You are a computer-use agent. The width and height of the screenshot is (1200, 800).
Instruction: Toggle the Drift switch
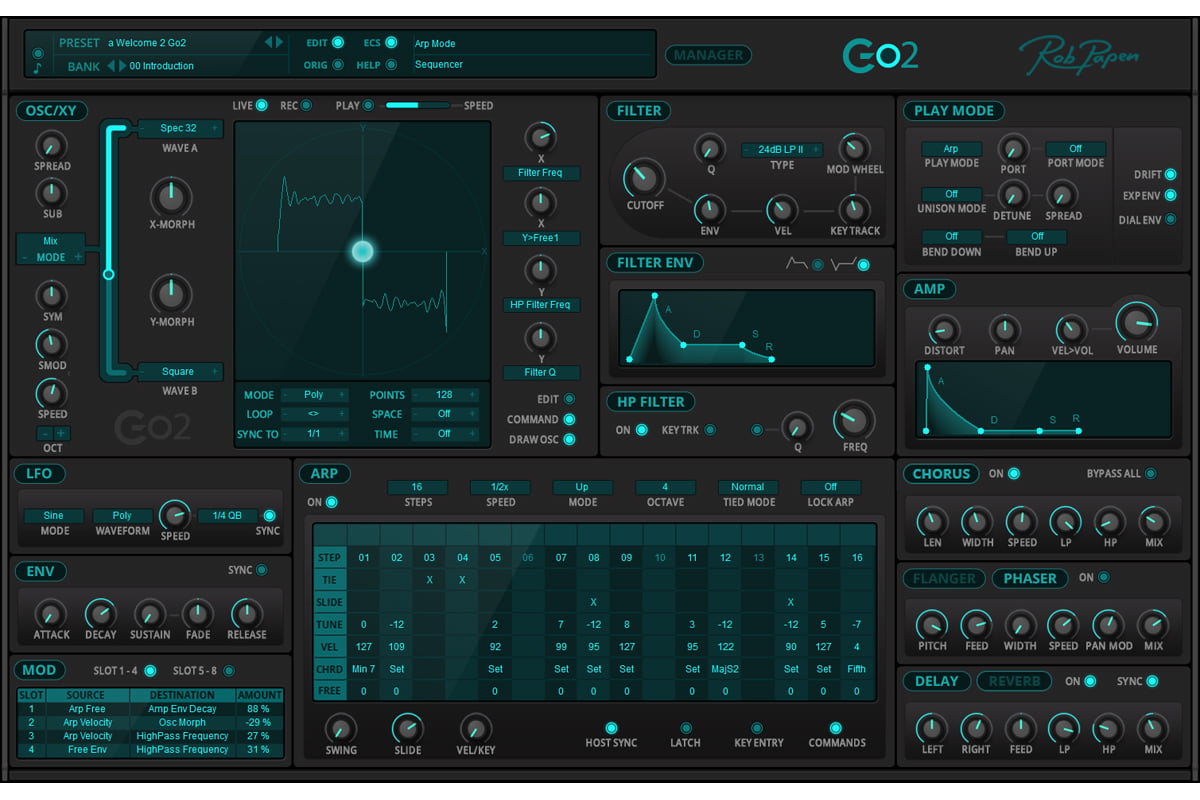[1170, 174]
